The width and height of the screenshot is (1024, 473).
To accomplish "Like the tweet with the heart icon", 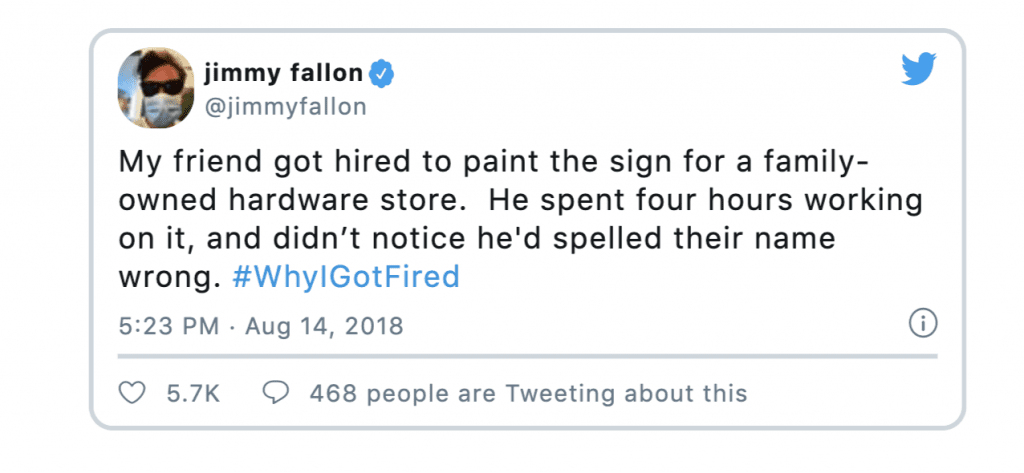I will coord(132,393).
